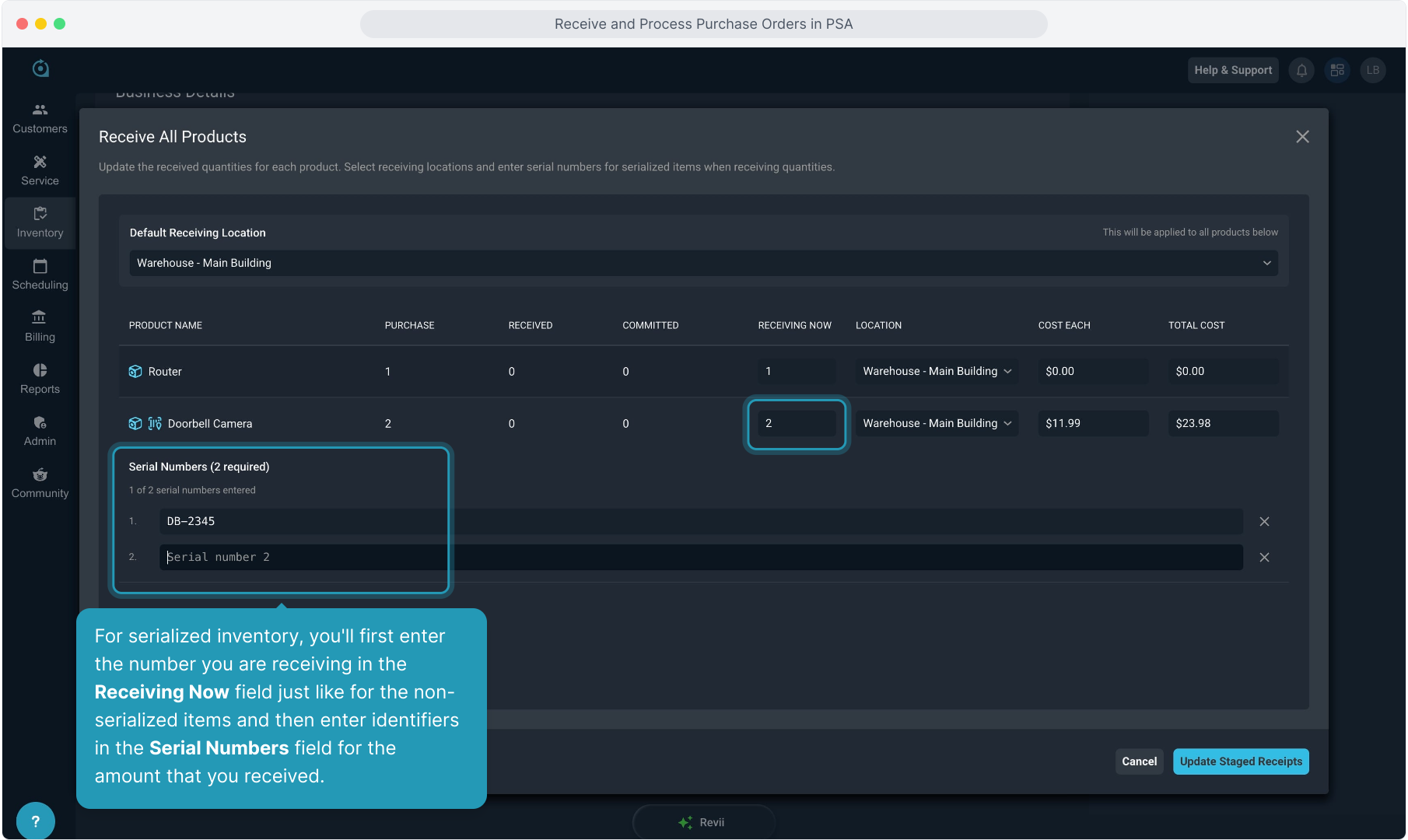
Task: Go to Scheduling in the sidebar
Action: [x=40, y=275]
